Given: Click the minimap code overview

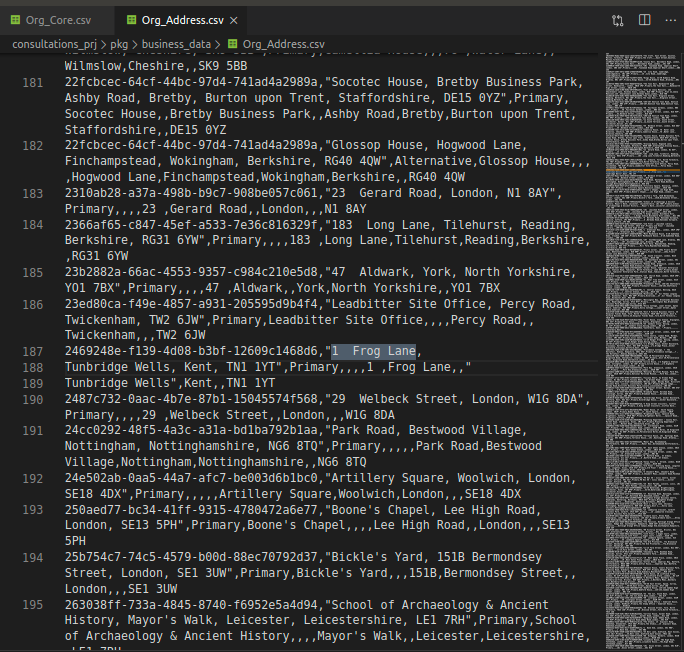Looking at the screenshot, I should coord(643,351).
